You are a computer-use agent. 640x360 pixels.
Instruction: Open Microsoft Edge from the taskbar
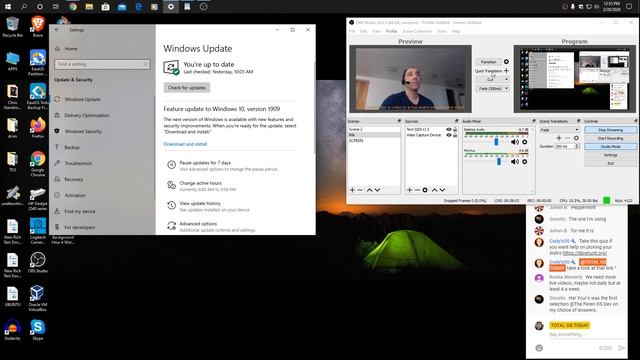138,7
